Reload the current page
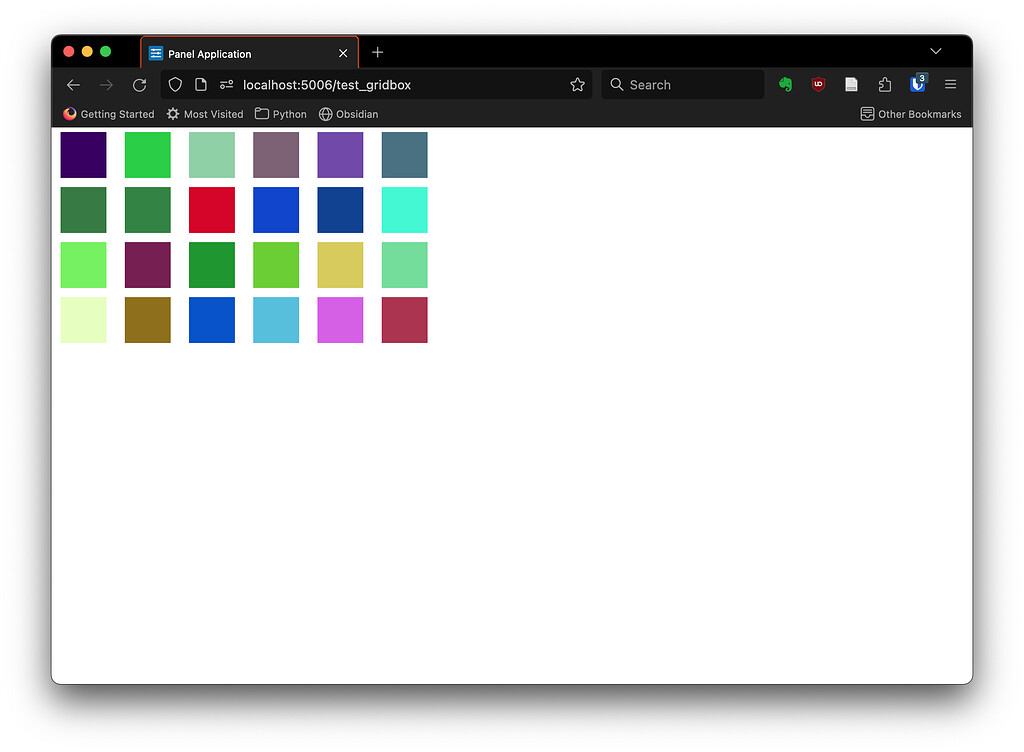Screen dimensions: 1024x752 point(139,84)
